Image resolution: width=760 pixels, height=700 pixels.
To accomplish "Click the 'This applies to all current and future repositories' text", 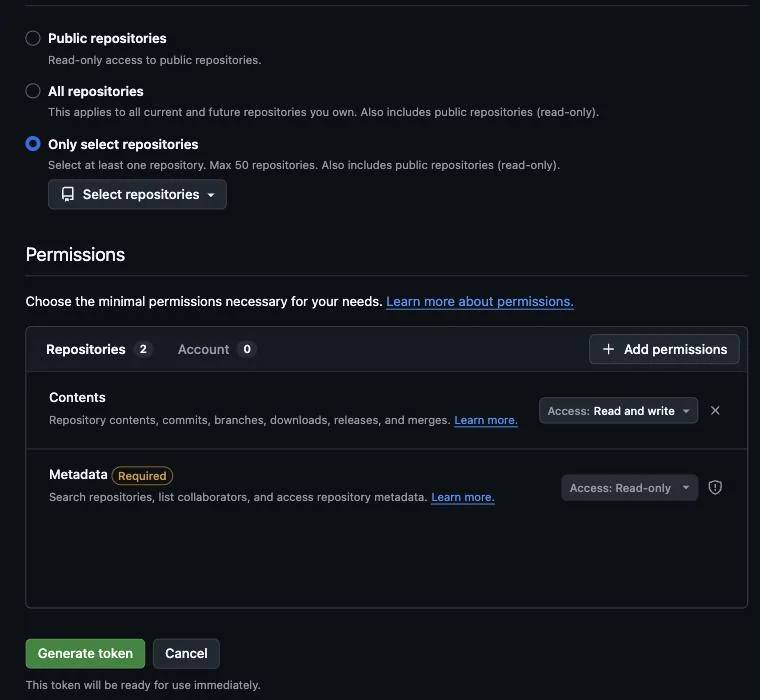I will [x=323, y=112].
